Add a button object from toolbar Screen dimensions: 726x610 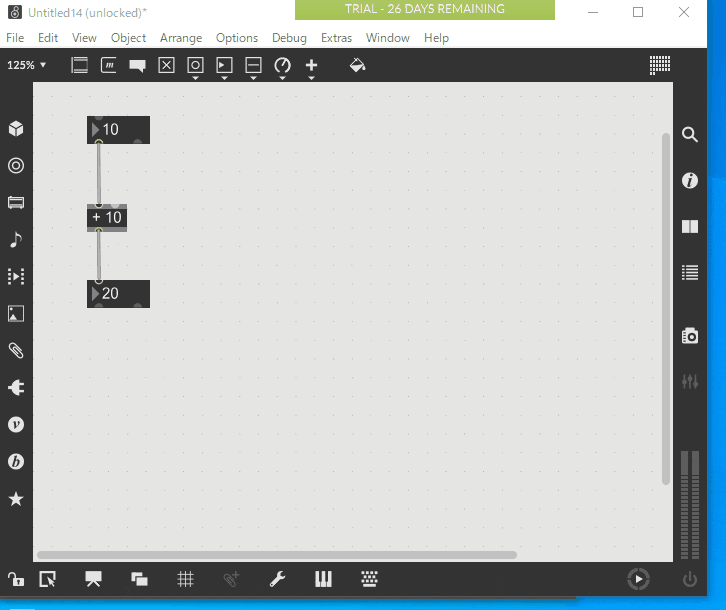click(x=195, y=65)
